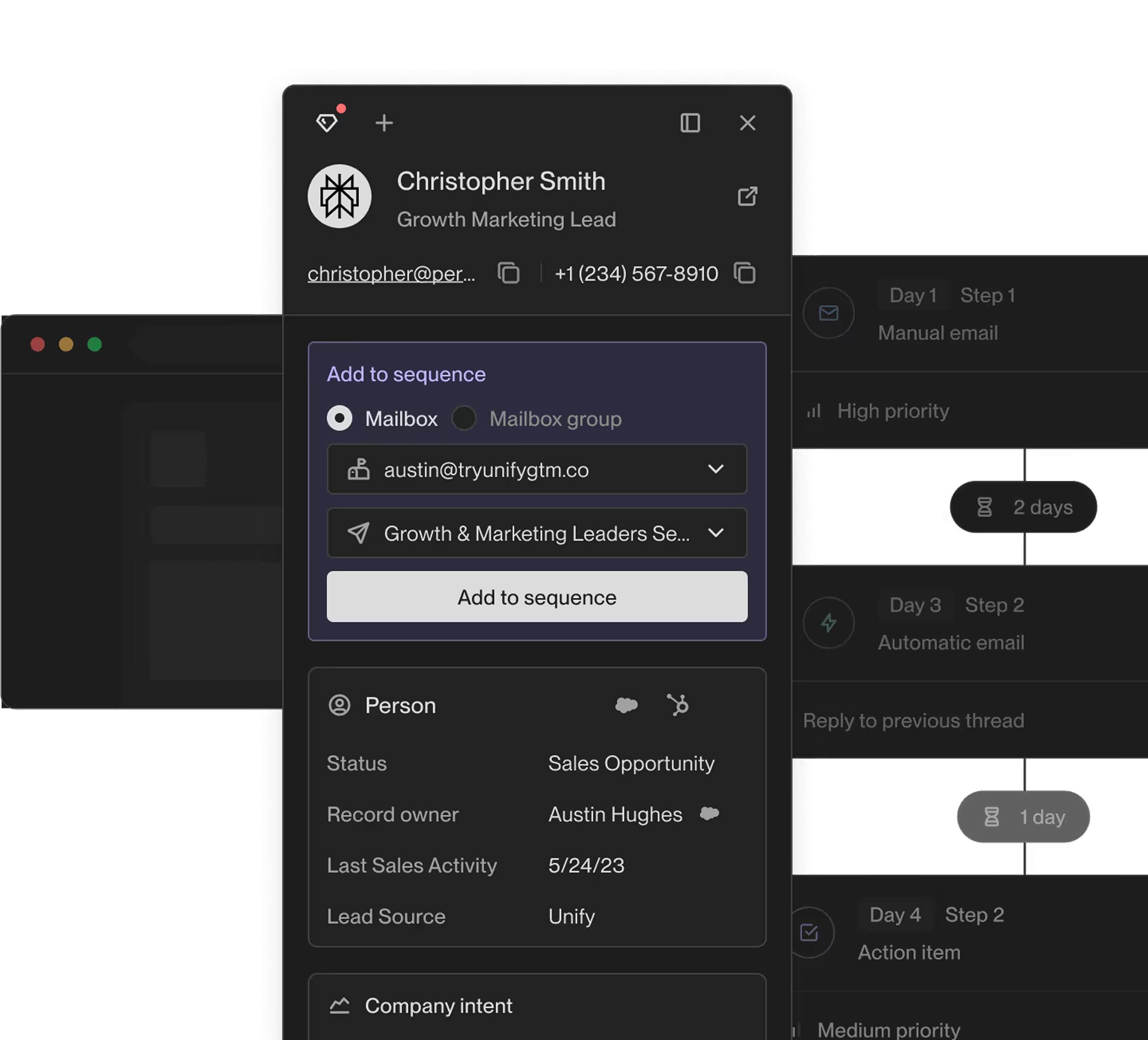This screenshot has width=1148, height=1040.
Task: Copy the phone number with copy icon
Action: pos(745,274)
